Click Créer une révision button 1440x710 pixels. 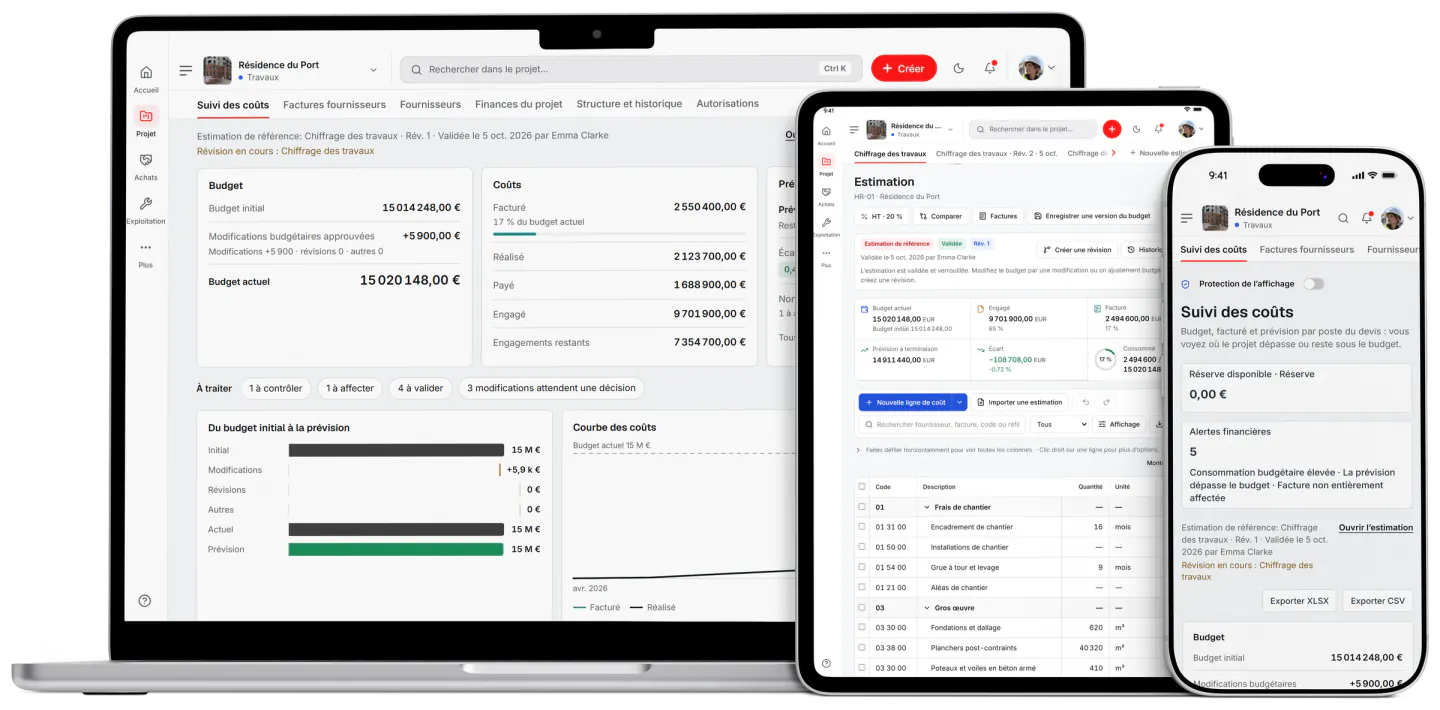tap(1076, 250)
